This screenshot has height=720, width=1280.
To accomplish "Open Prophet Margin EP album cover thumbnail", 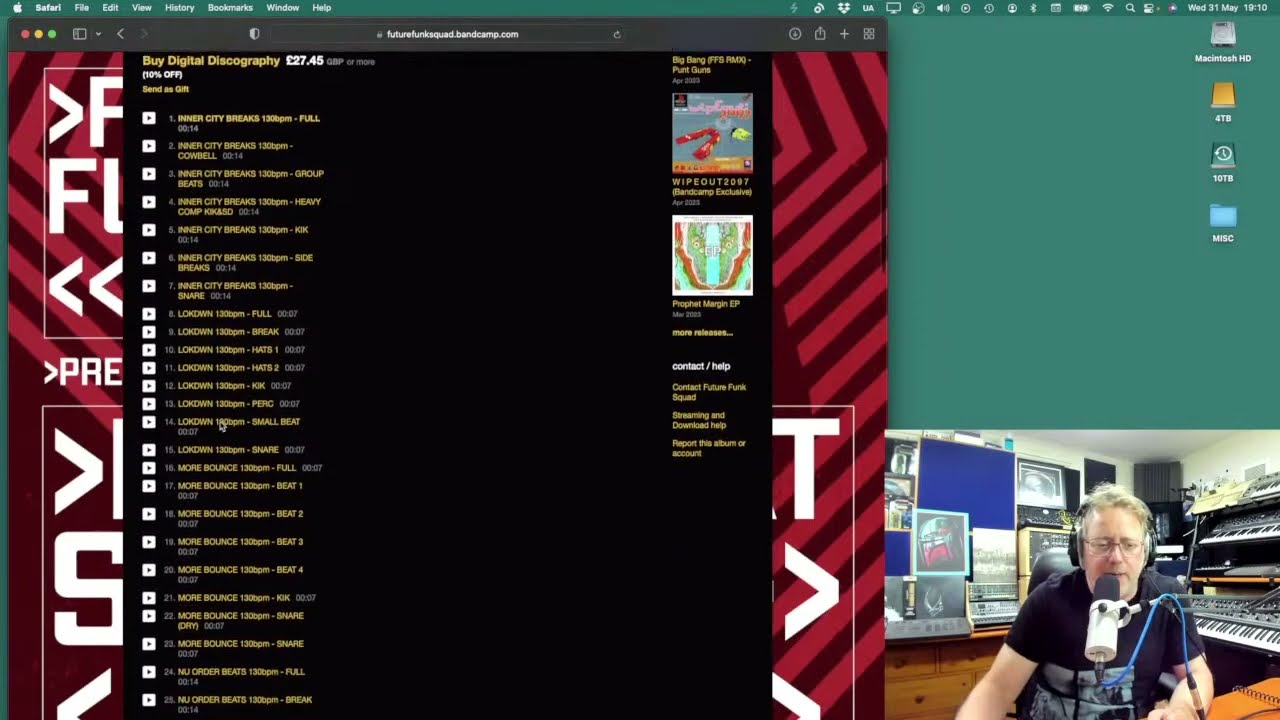I will (x=712, y=255).
